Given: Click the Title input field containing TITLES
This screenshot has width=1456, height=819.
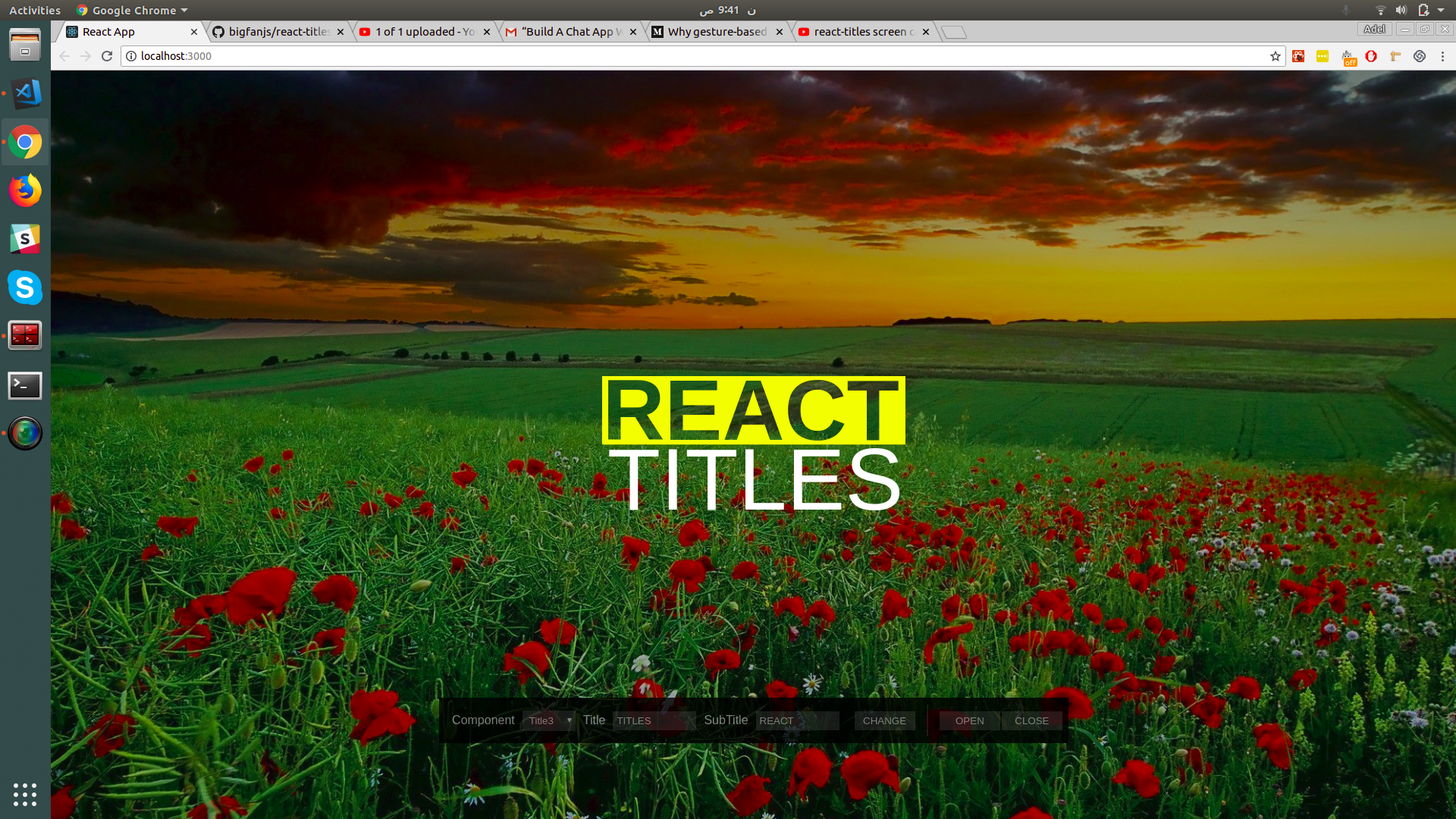Looking at the screenshot, I should 653,720.
